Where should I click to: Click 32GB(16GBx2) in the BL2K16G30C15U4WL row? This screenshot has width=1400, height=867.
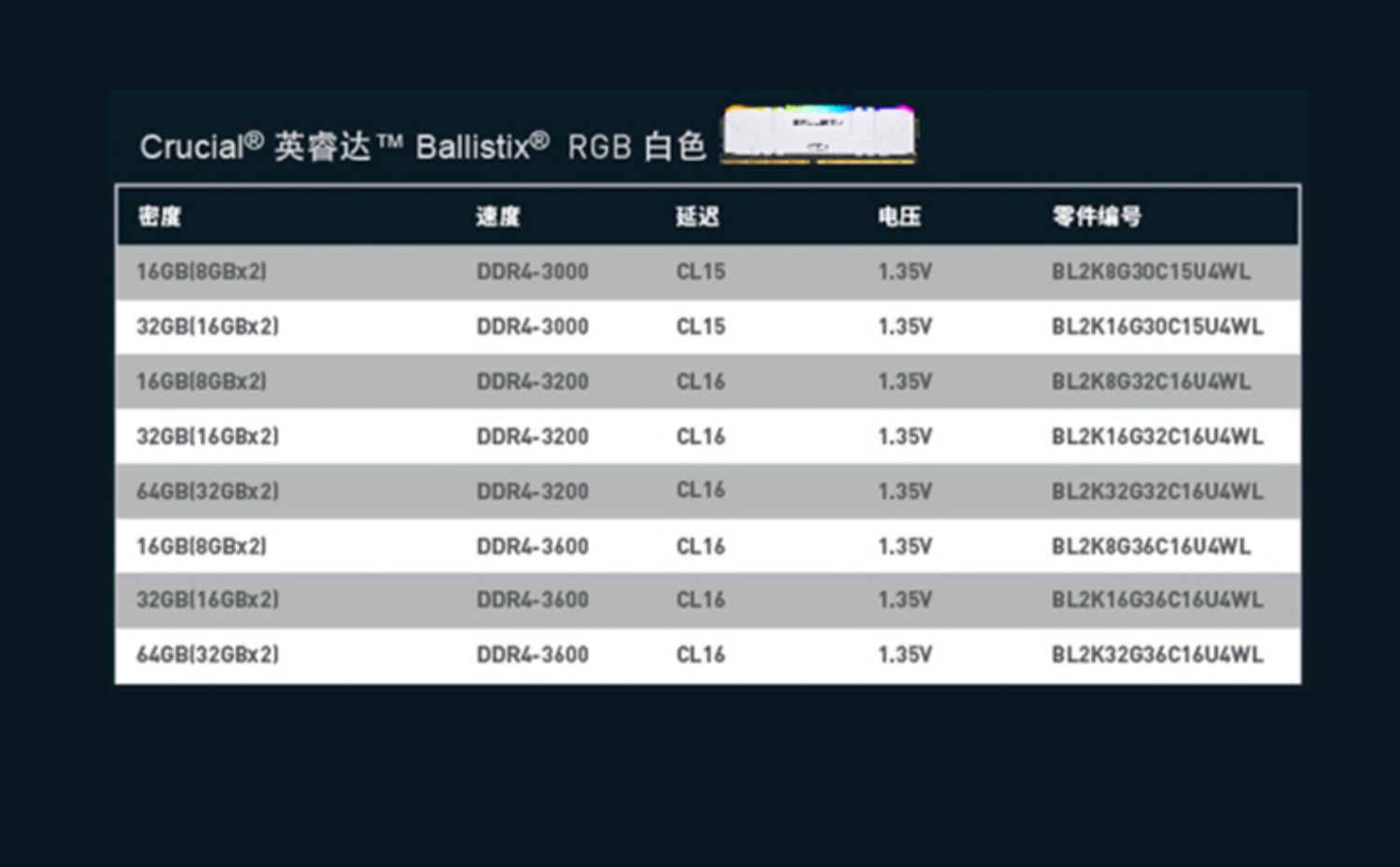[208, 327]
